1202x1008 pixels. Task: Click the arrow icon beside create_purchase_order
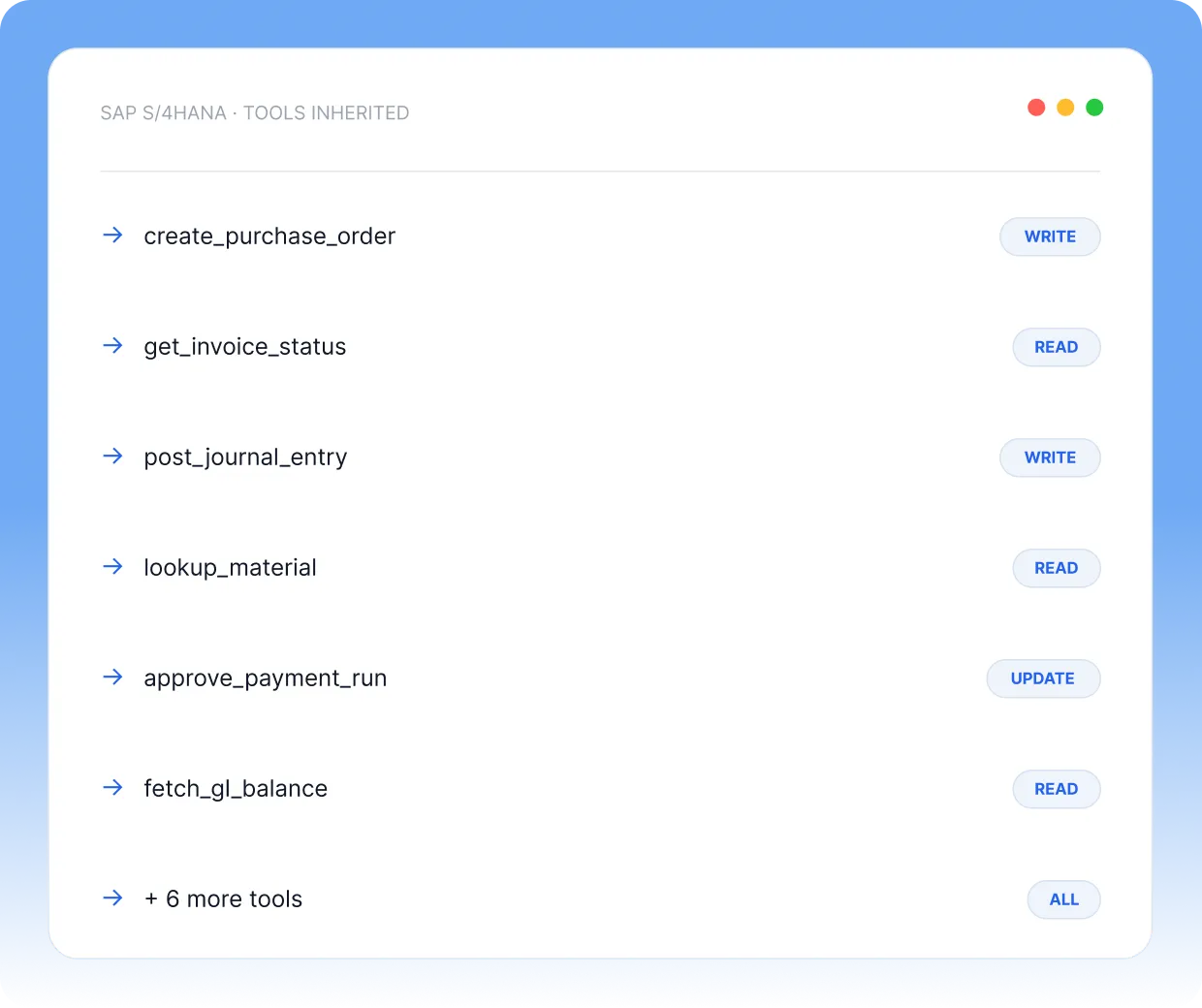click(x=112, y=235)
